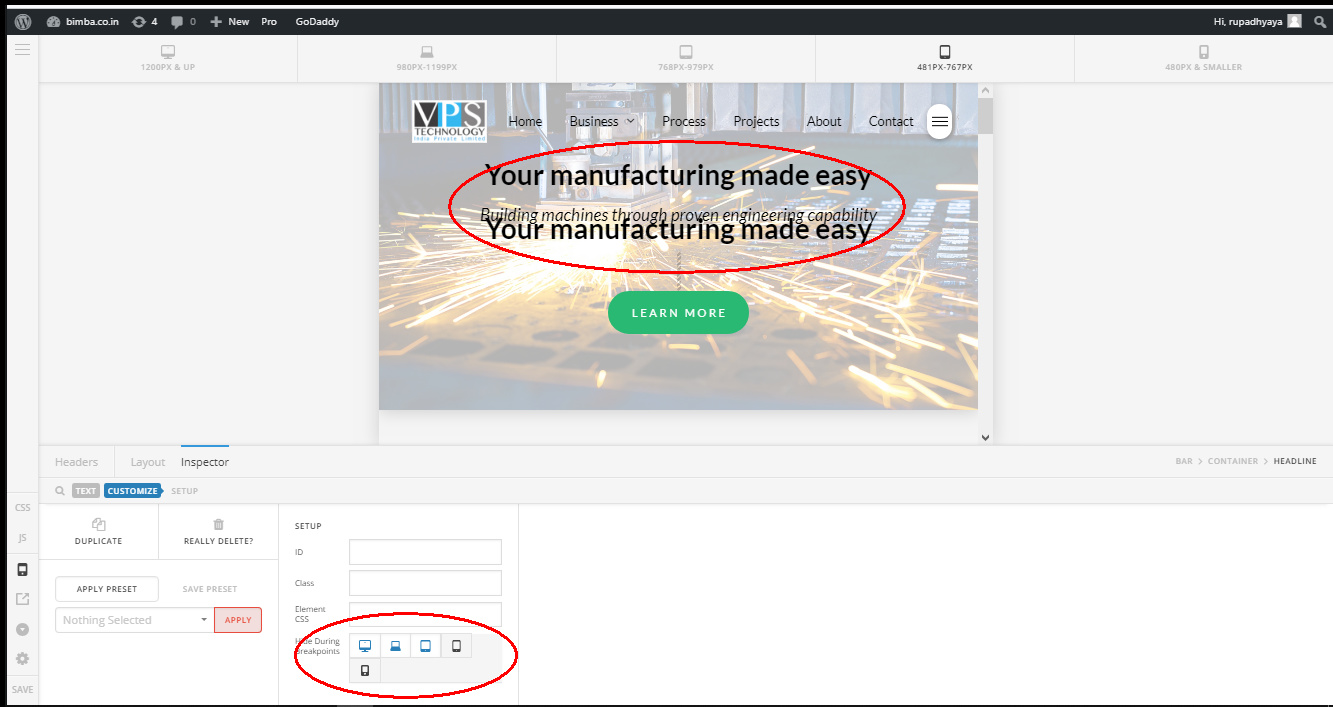Switch to the Headers tab
The height and width of the screenshot is (707, 1333).
coord(77,462)
